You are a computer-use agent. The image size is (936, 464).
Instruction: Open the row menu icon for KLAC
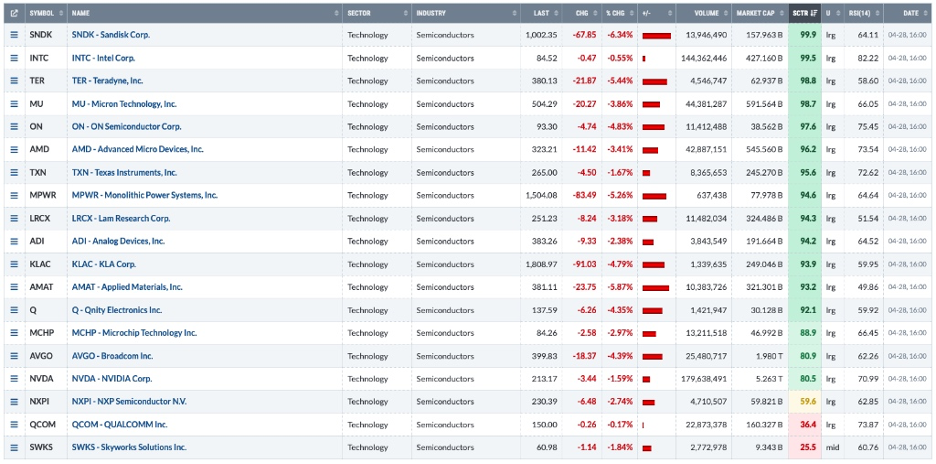coord(14,264)
